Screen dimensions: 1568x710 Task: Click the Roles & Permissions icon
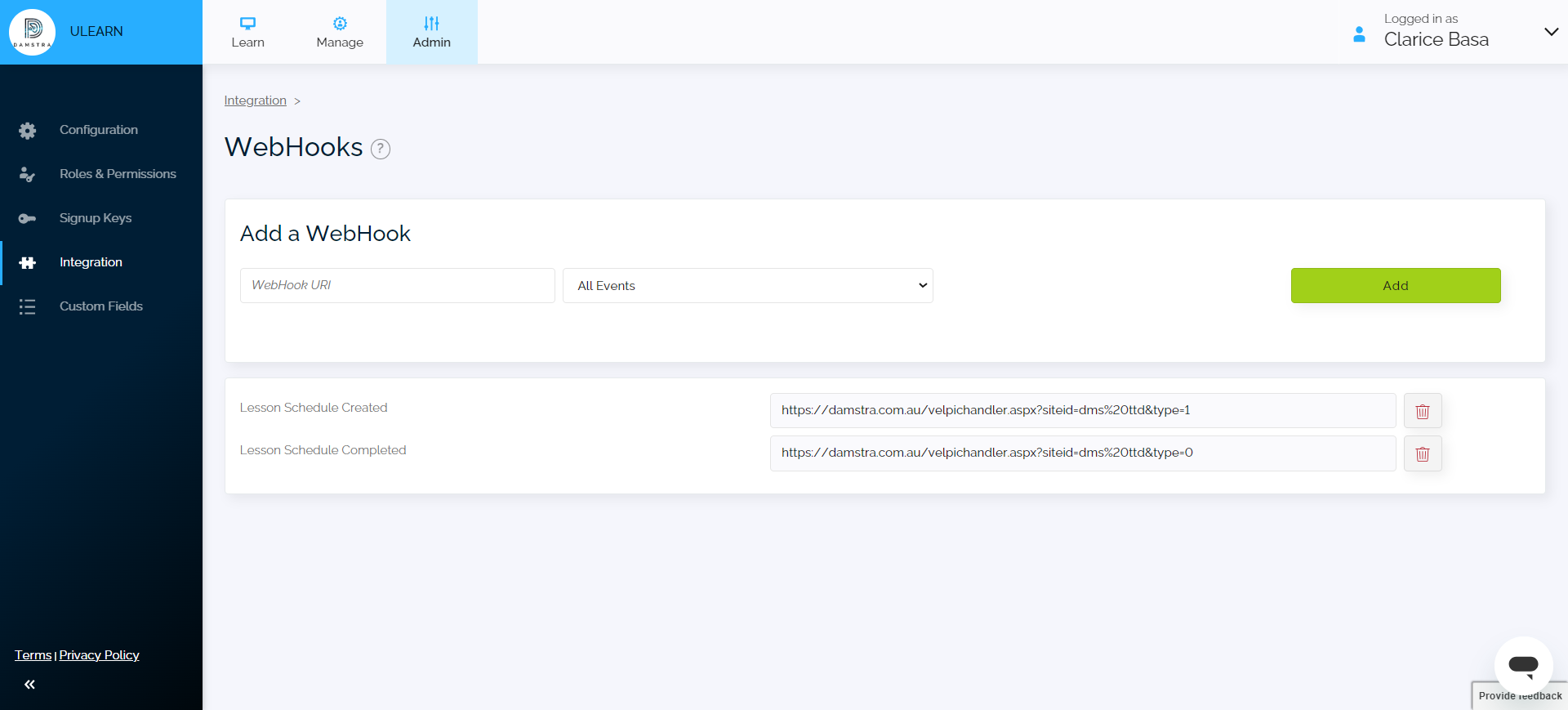point(28,174)
